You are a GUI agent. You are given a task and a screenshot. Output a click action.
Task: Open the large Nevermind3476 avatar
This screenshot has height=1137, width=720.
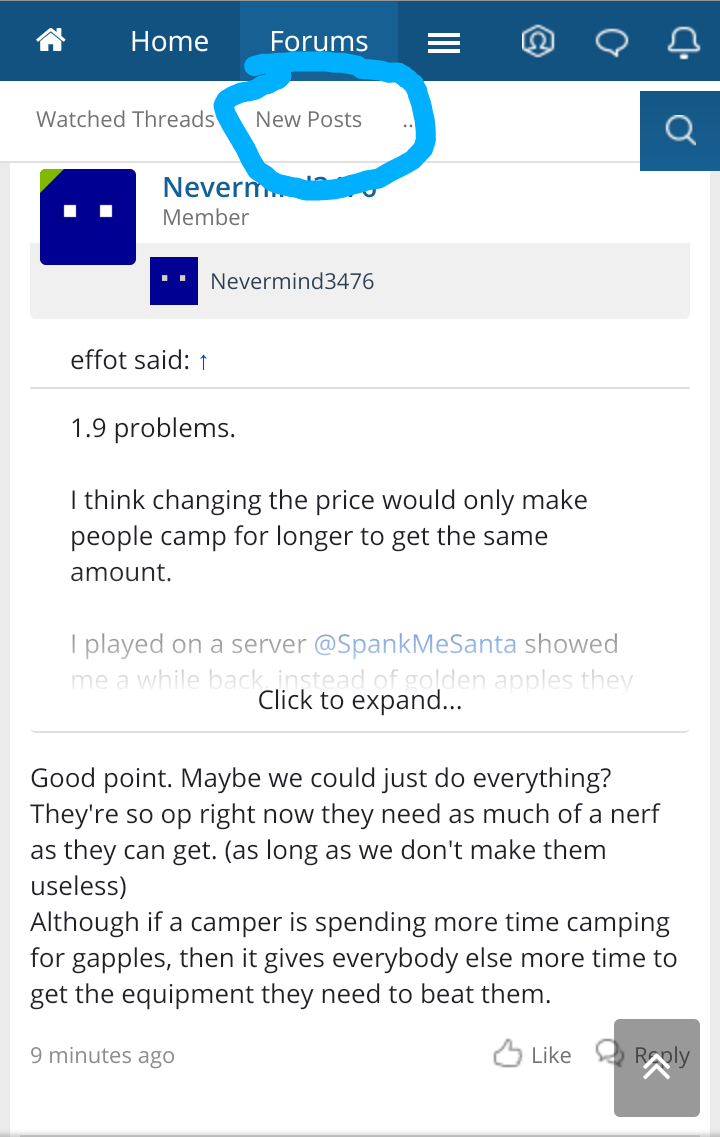(x=88, y=217)
